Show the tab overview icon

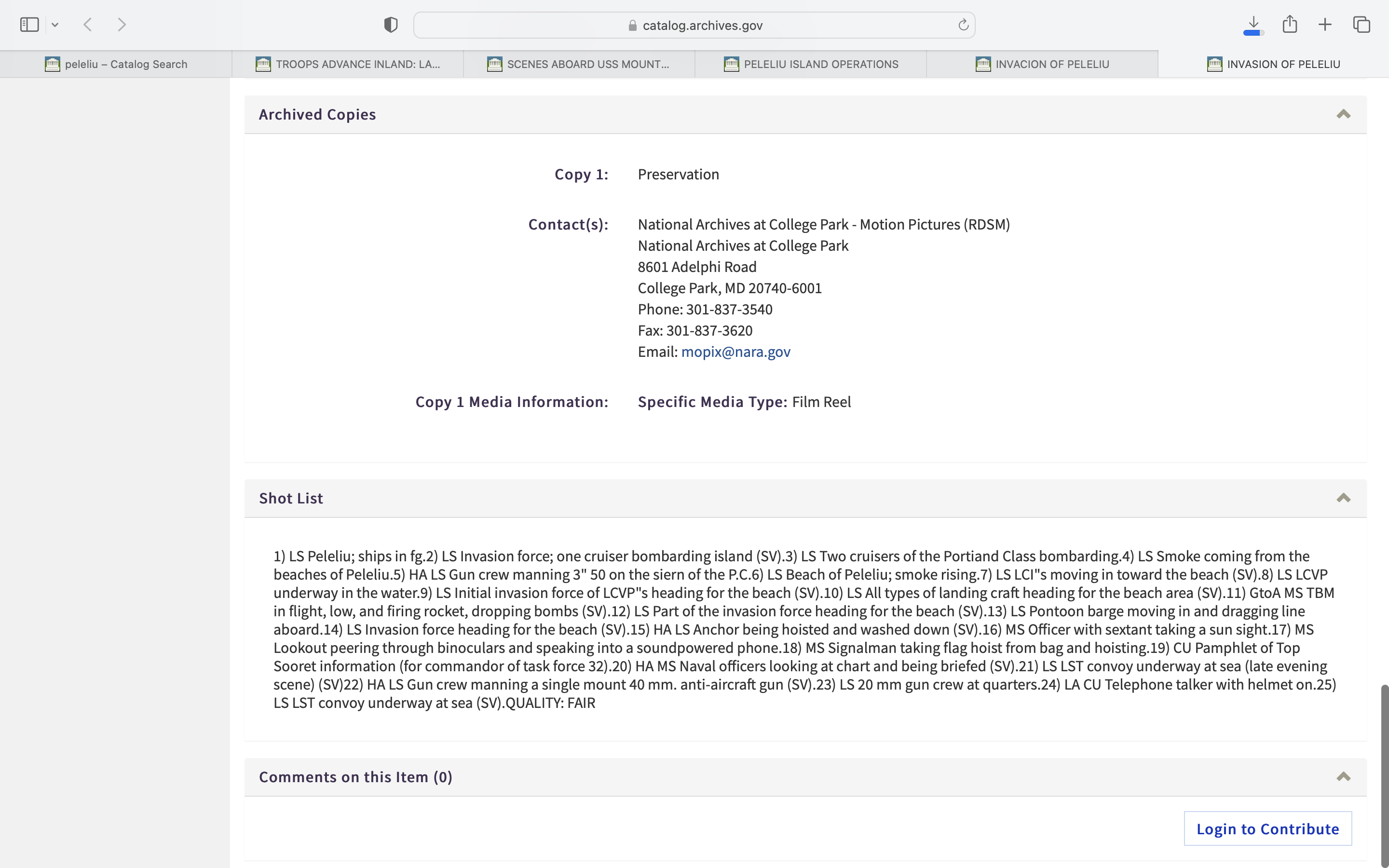[1362, 25]
